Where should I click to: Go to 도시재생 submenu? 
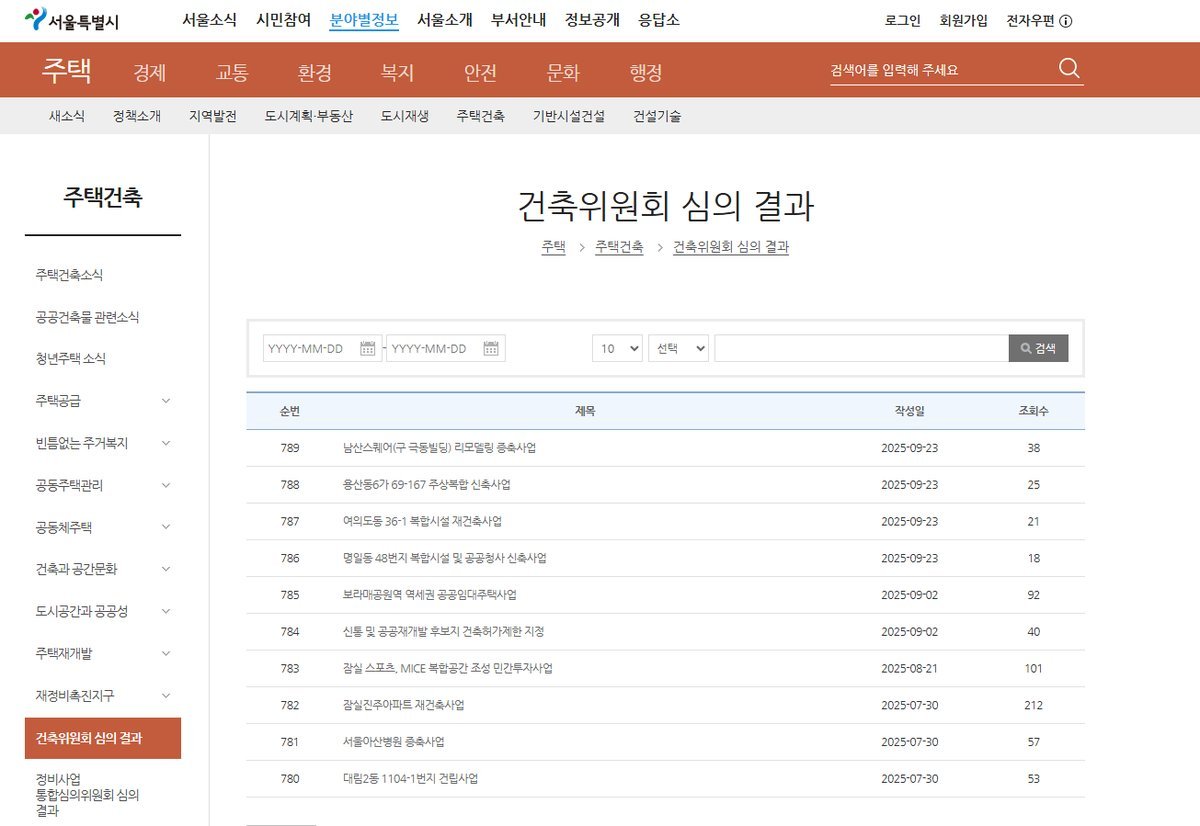tap(405, 116)
